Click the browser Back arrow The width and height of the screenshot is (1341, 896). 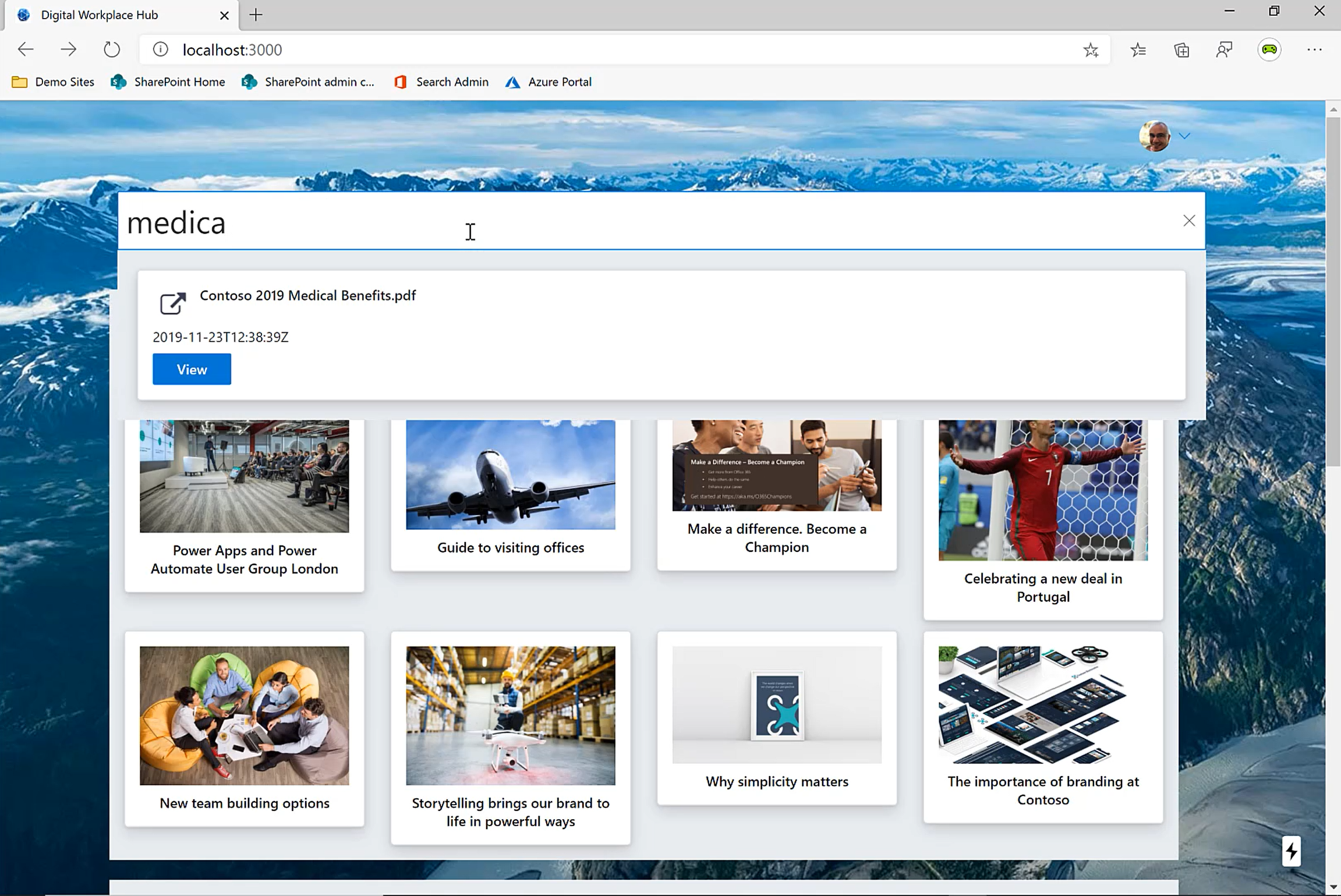pyautogui.click(x=26, y=49)
